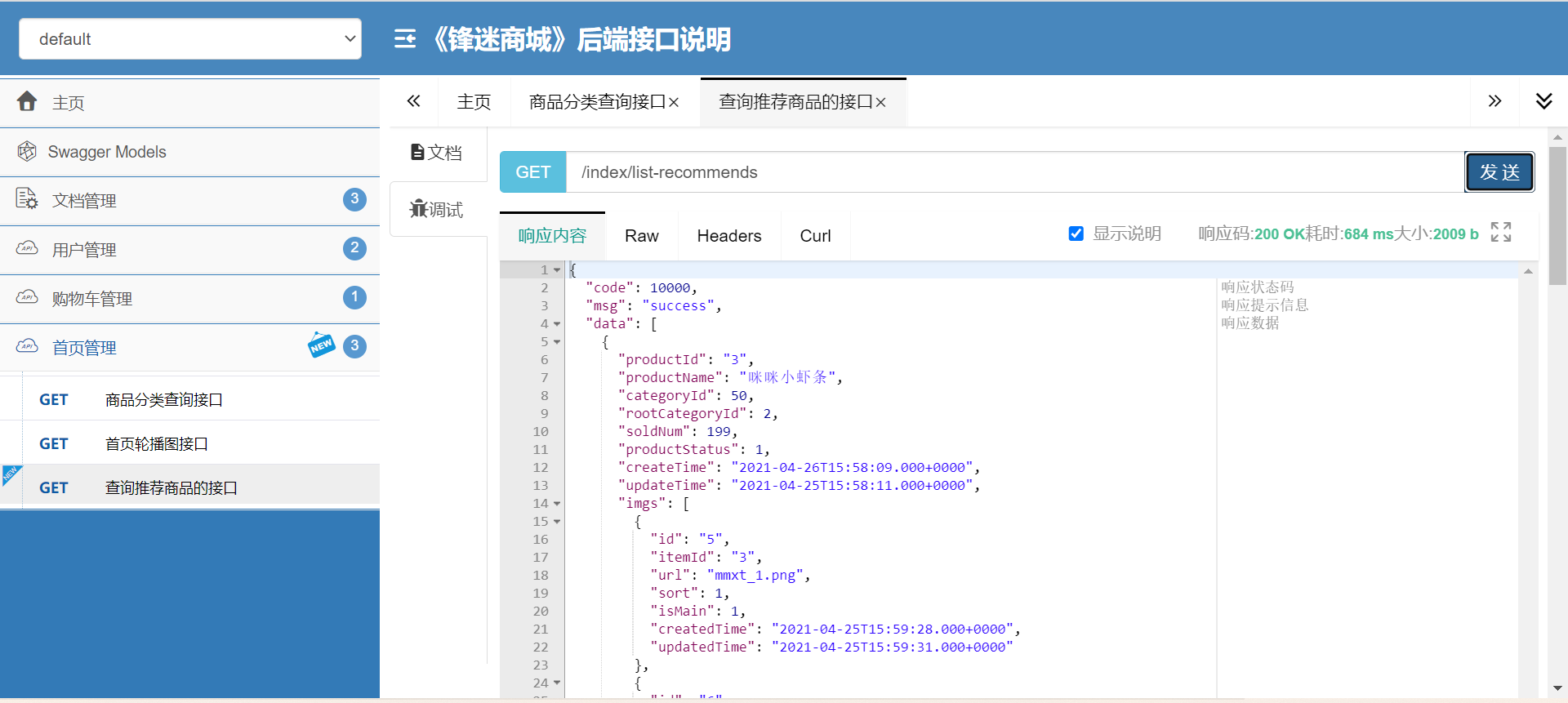This screenshot has height=703, width=1568.
Task: Click the 首页管理 cloud API icon
Action: [27, 346]
